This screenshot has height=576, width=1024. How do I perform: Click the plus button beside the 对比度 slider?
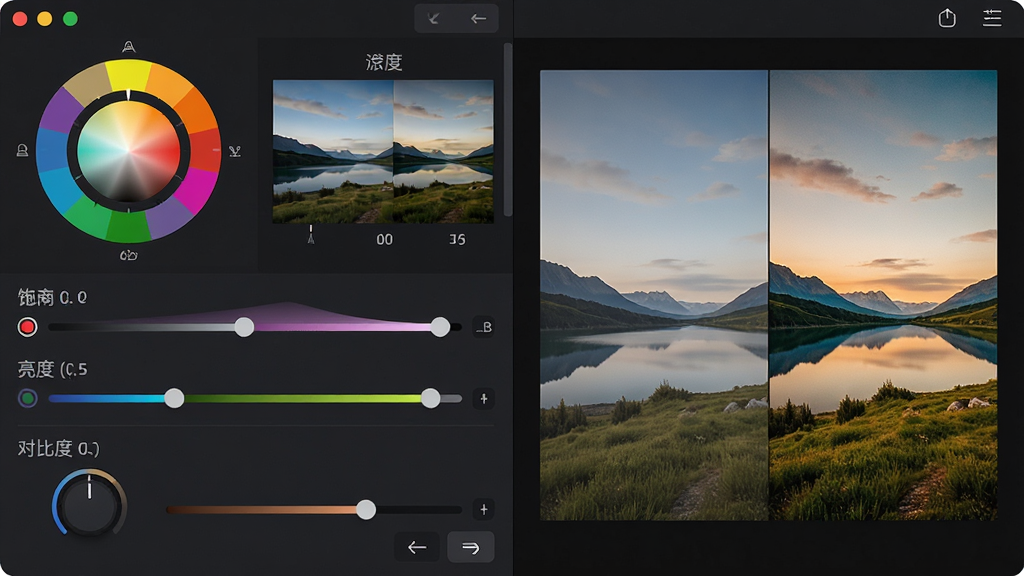click(x=483, y=509)
